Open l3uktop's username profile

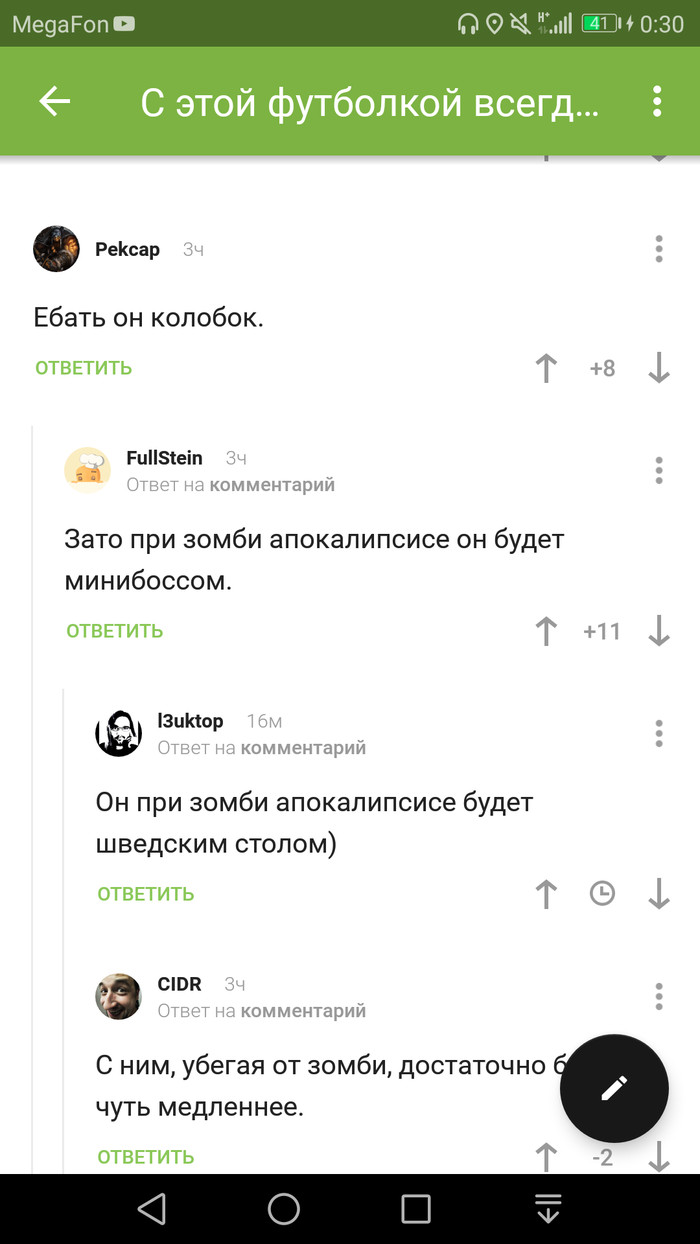190,721
